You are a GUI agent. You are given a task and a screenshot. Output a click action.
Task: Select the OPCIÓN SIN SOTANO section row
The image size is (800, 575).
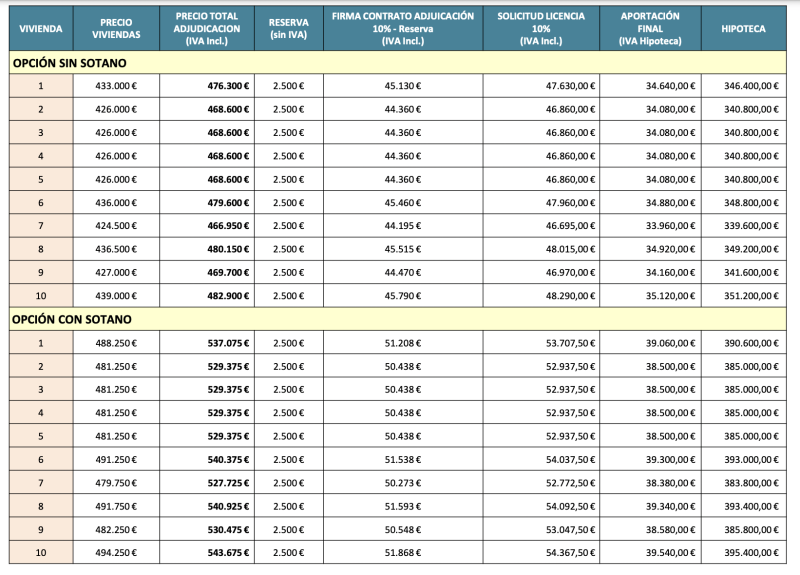(397, 63)
